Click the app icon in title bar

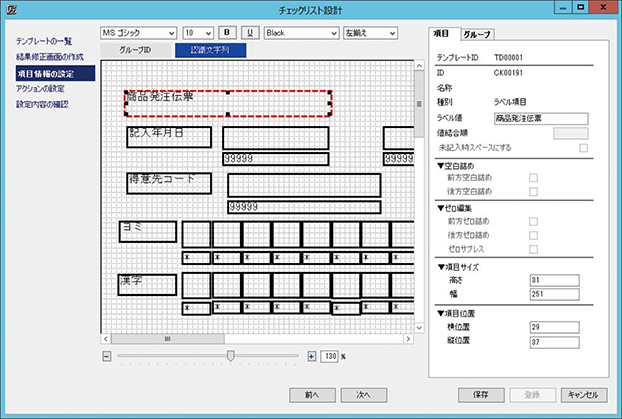pos(9,8)
